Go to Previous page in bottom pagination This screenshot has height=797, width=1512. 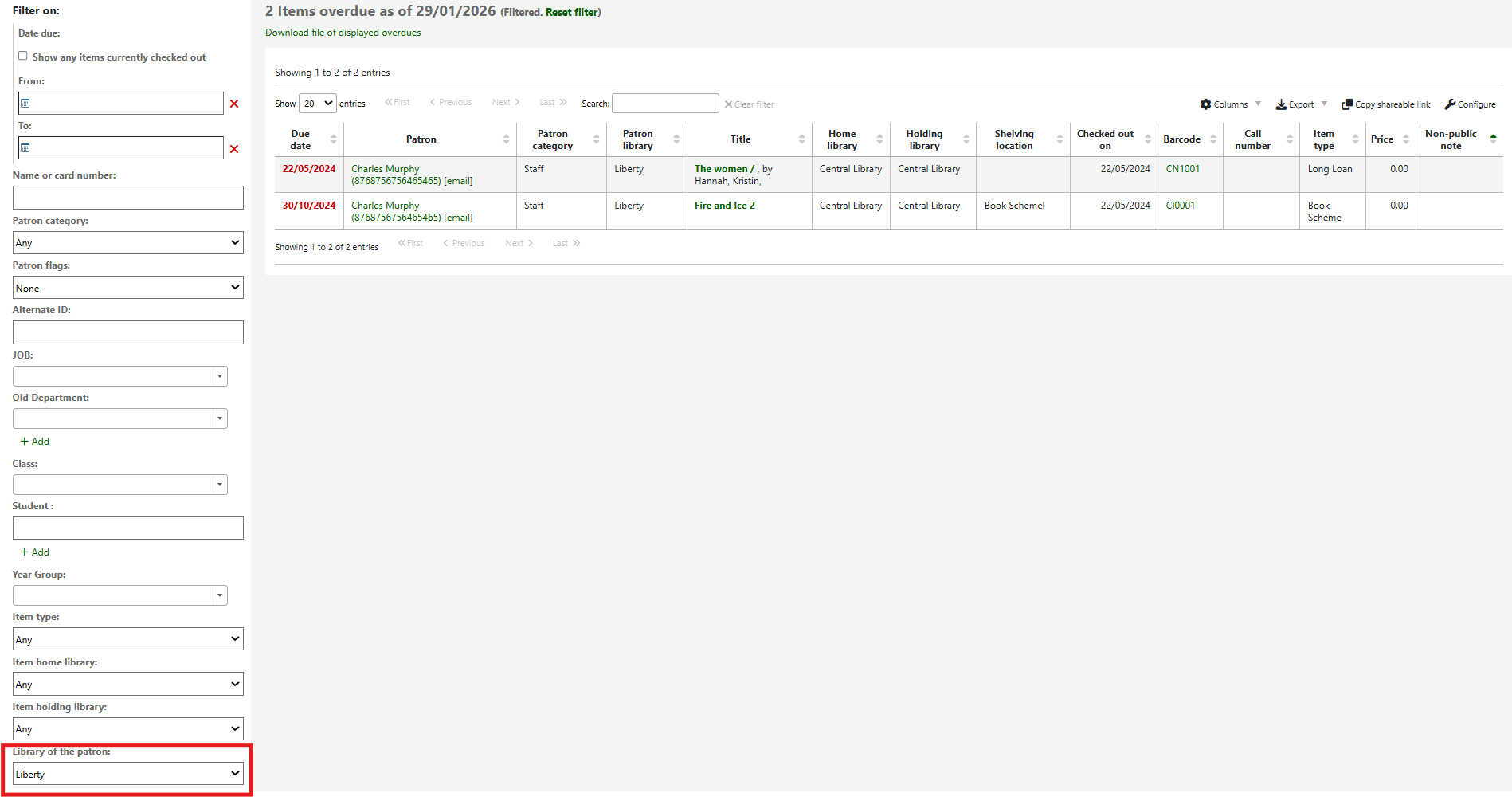tap(464, 243)
